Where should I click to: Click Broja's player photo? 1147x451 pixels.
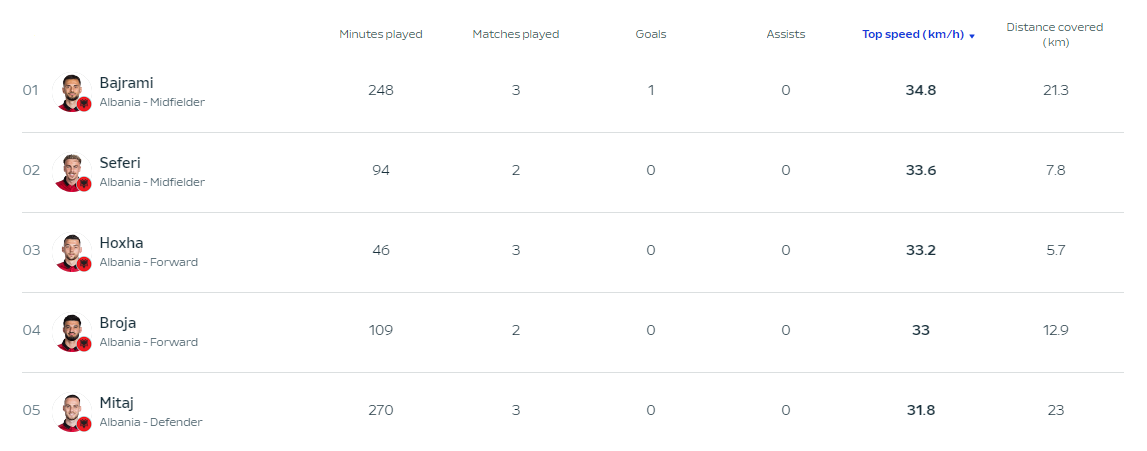(x=72, y=331)
